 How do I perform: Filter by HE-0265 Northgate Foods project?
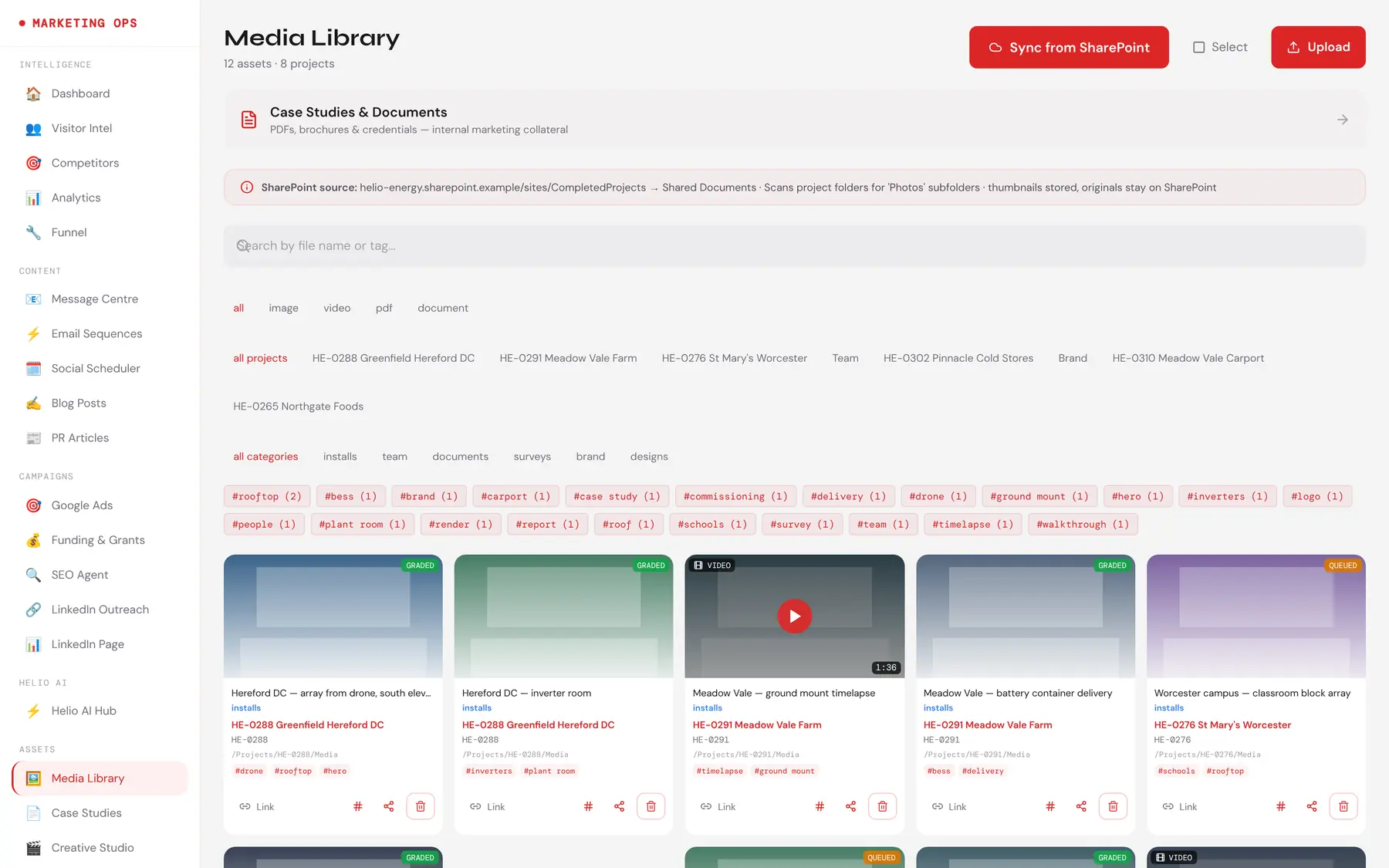point(298,407)
